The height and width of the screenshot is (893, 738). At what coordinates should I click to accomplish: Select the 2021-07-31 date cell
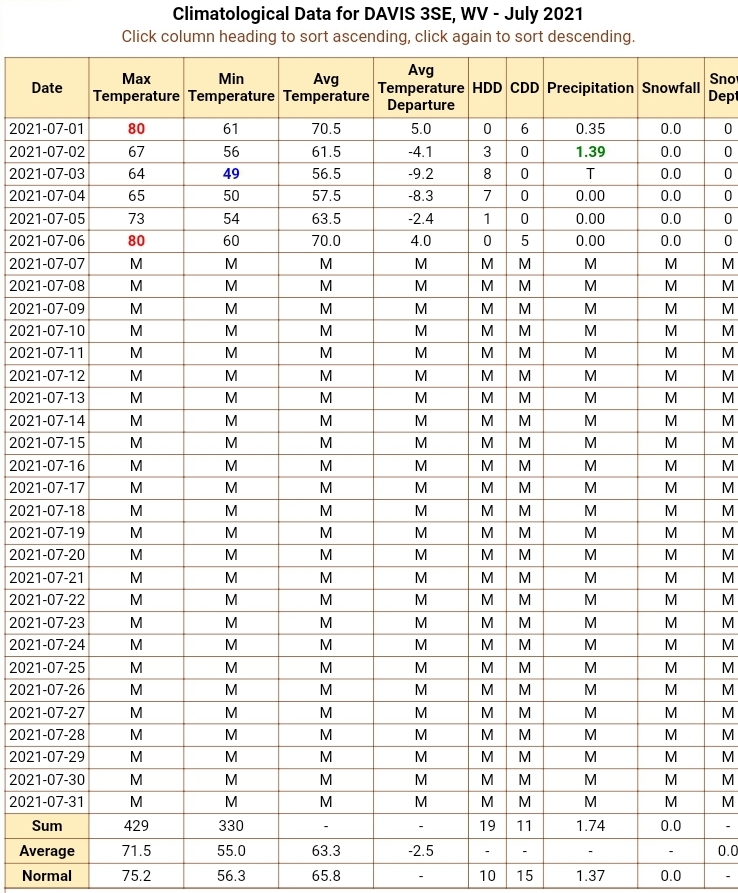47,802
